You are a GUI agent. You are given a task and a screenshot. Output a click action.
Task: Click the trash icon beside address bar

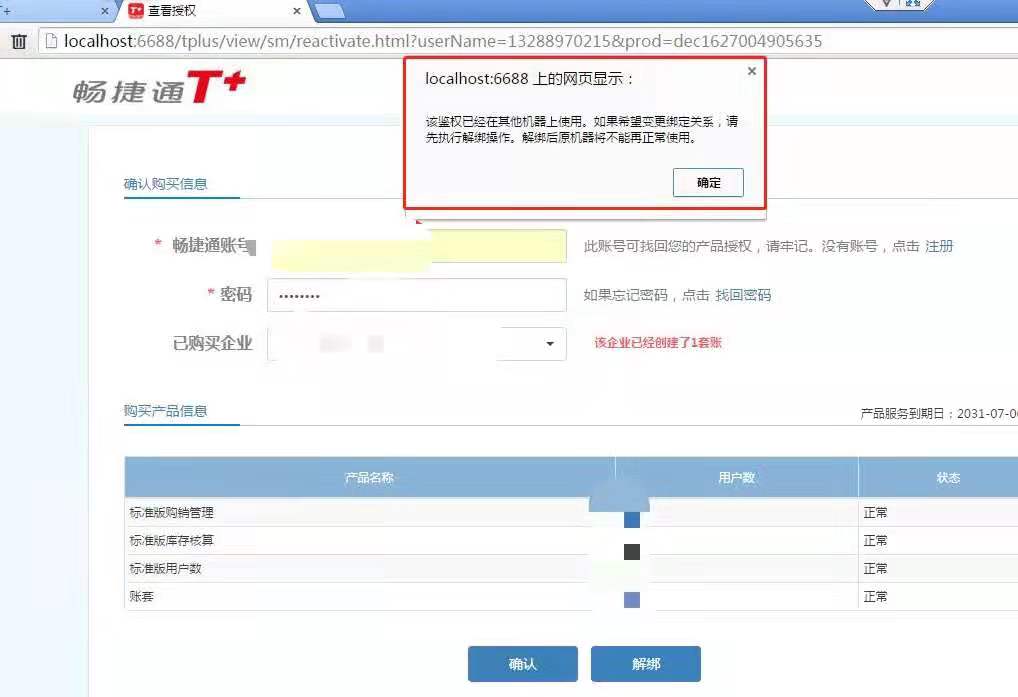(19, 42)
